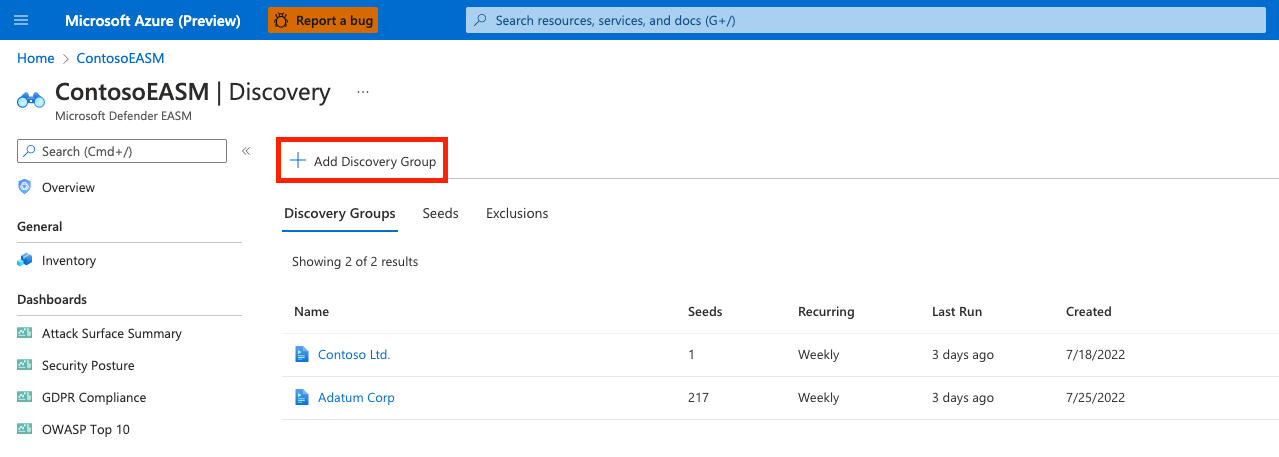The image size is (1279, 457).
Task: Switch to the Exclusions tab
Action: (x=517, y=213)
